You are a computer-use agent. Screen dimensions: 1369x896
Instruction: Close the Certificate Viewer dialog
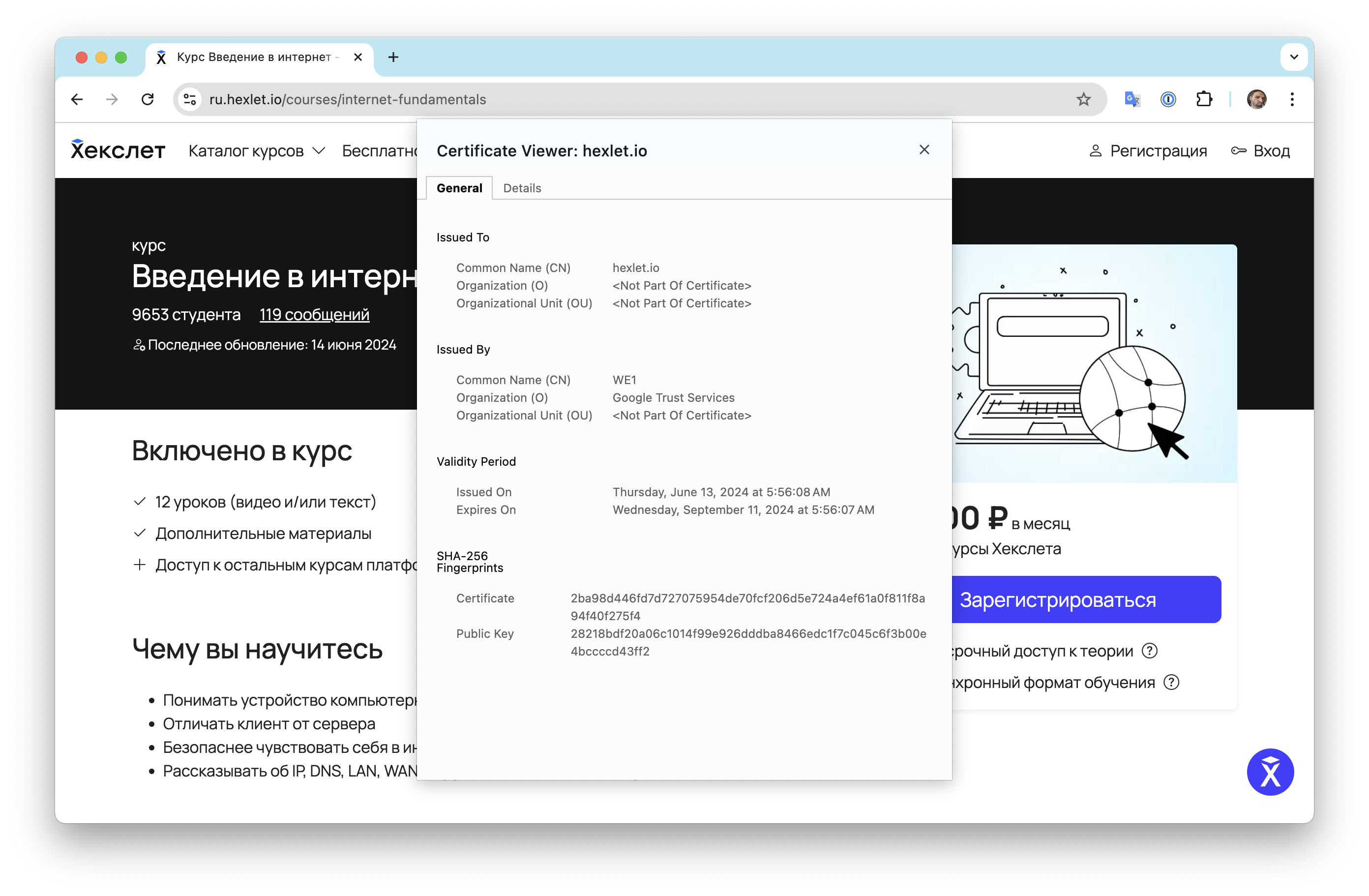[x=924, y=149]
